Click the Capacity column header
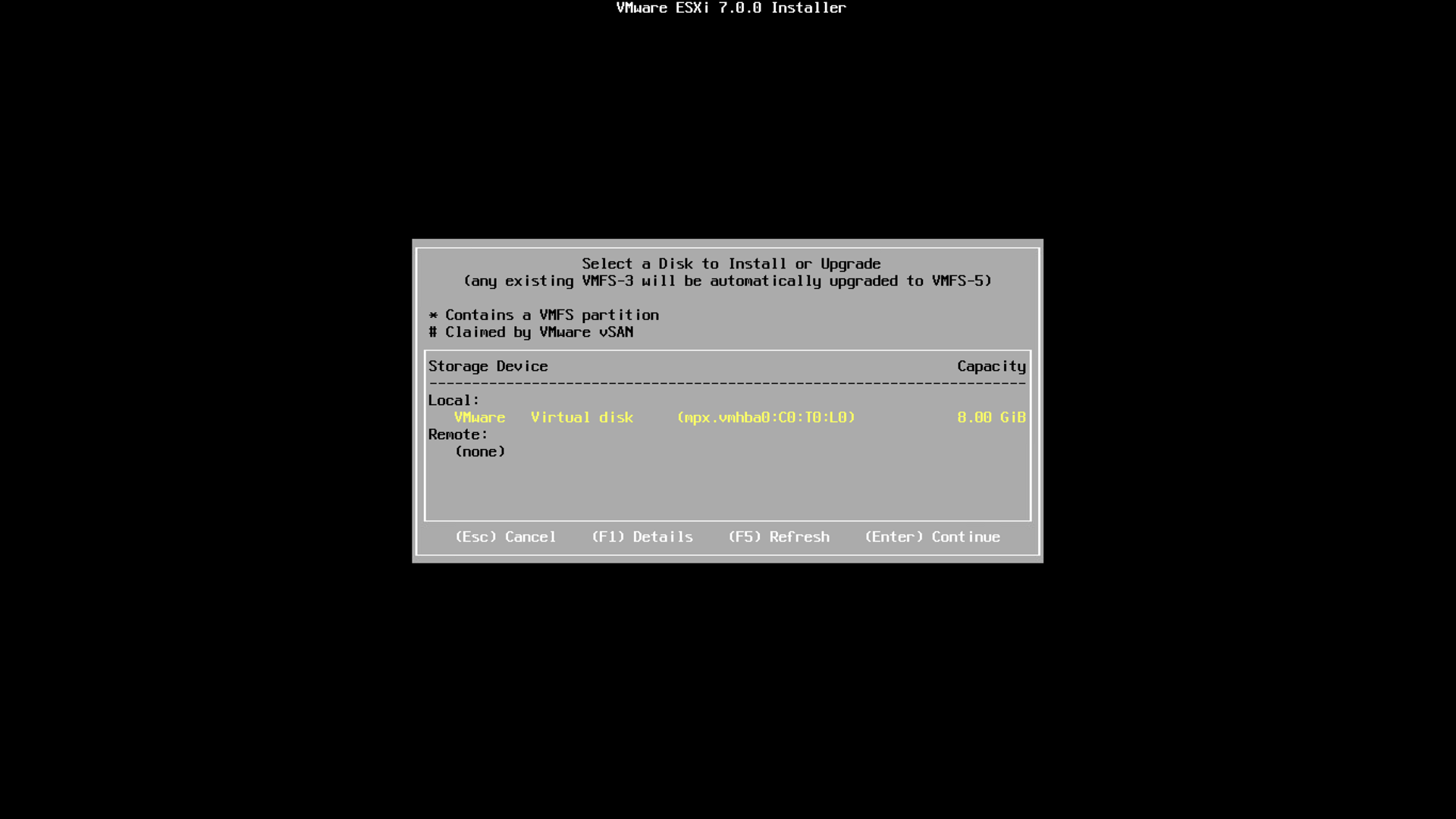Viewport: 1456px width, 819px height. tap(991, 366)
